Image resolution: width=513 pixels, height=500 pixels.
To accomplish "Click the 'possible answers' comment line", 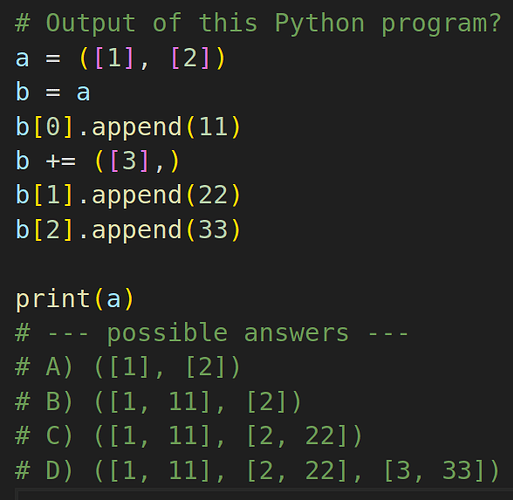I will point(212,334).
